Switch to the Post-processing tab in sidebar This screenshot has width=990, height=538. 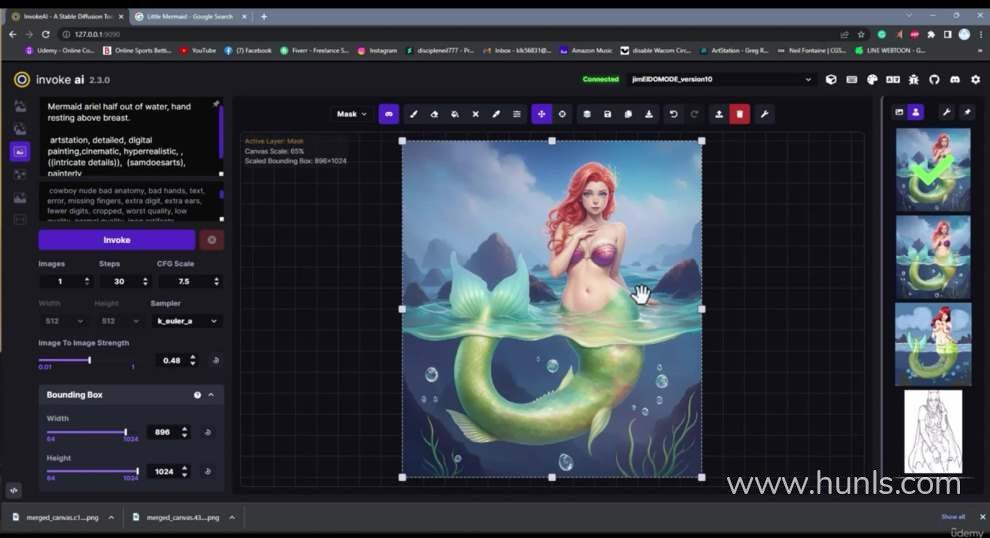pyautogui.click(x=20, y=198)
